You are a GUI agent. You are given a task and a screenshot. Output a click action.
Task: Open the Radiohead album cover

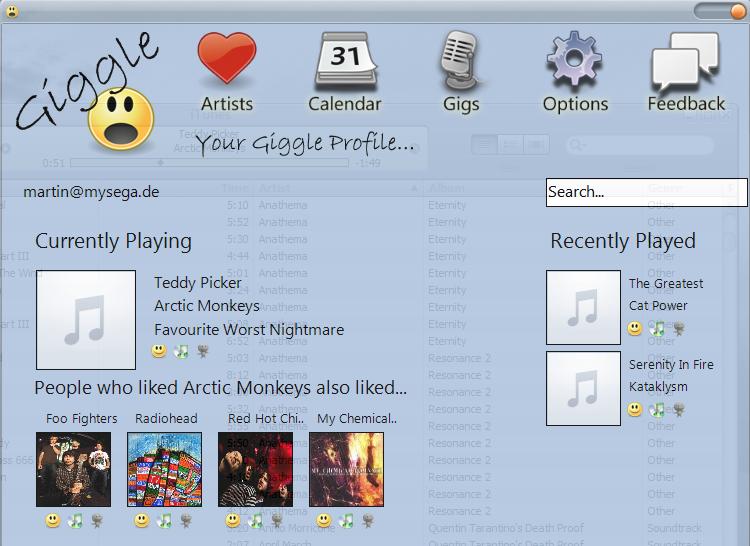[x=165, y=470]
